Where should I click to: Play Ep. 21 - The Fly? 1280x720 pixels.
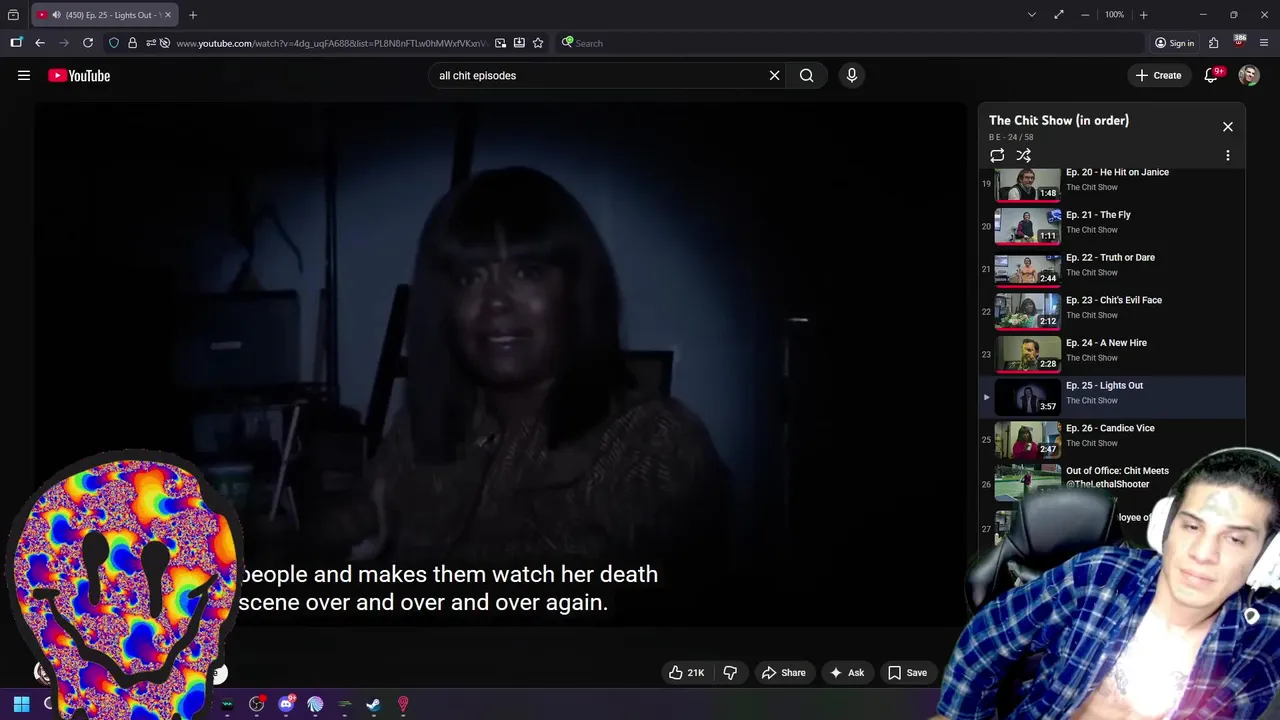click(x=1112, y=226)
